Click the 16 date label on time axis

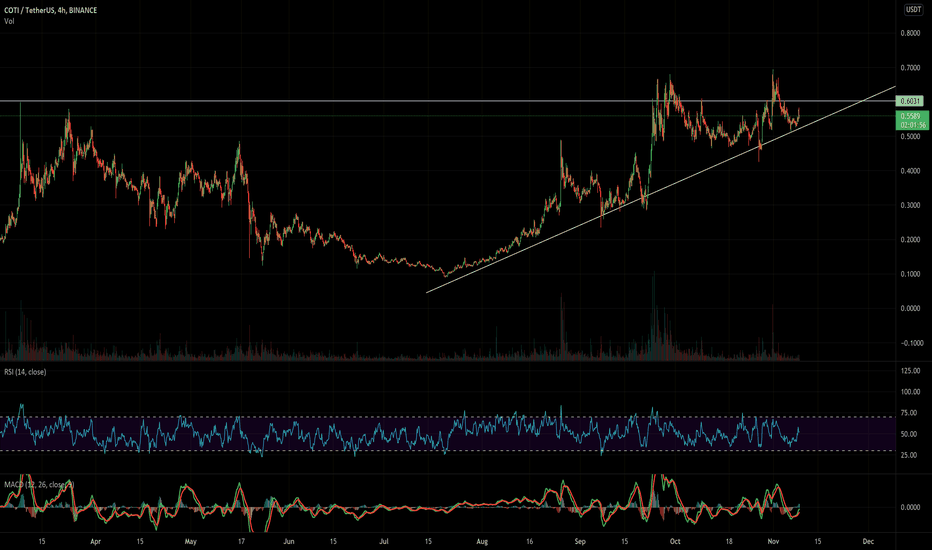529,542
